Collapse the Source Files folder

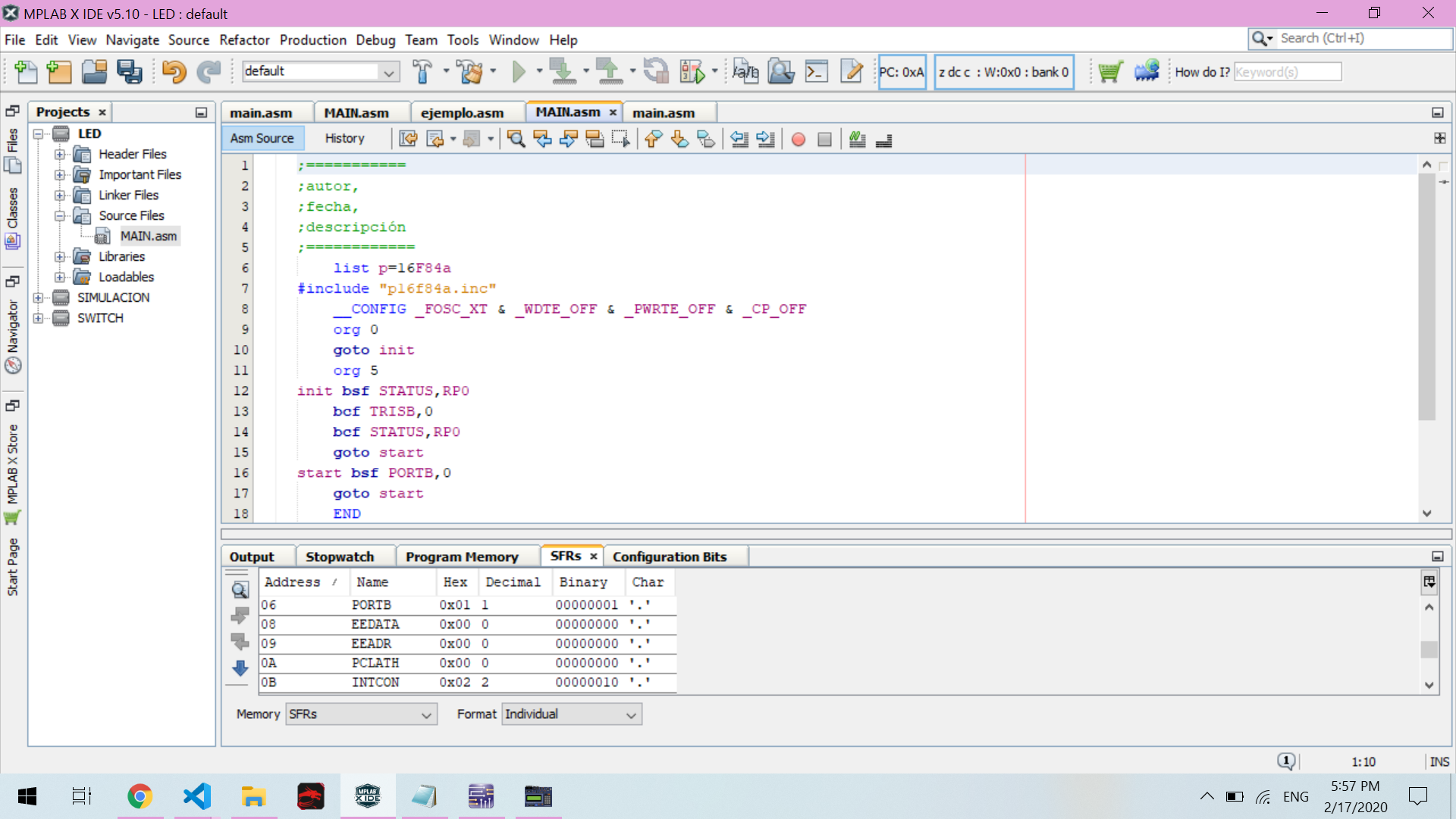point(60,216)
